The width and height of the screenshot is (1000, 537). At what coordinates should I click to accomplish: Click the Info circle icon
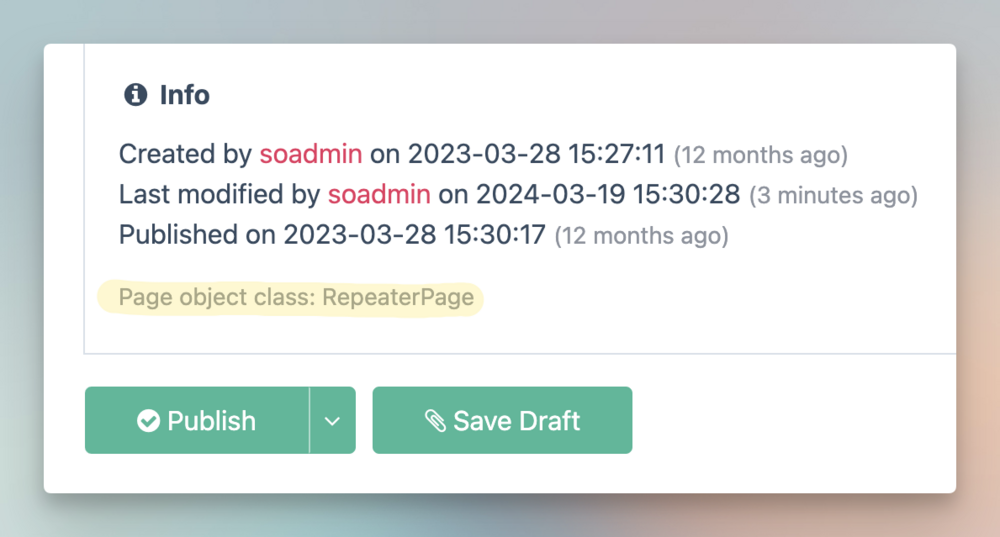coord(135,95)
